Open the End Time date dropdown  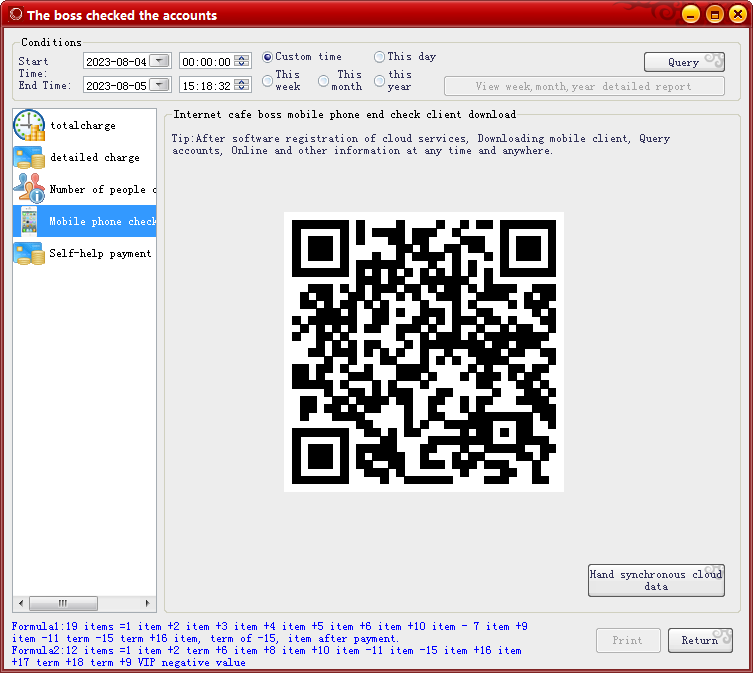(x=159, y=85)
